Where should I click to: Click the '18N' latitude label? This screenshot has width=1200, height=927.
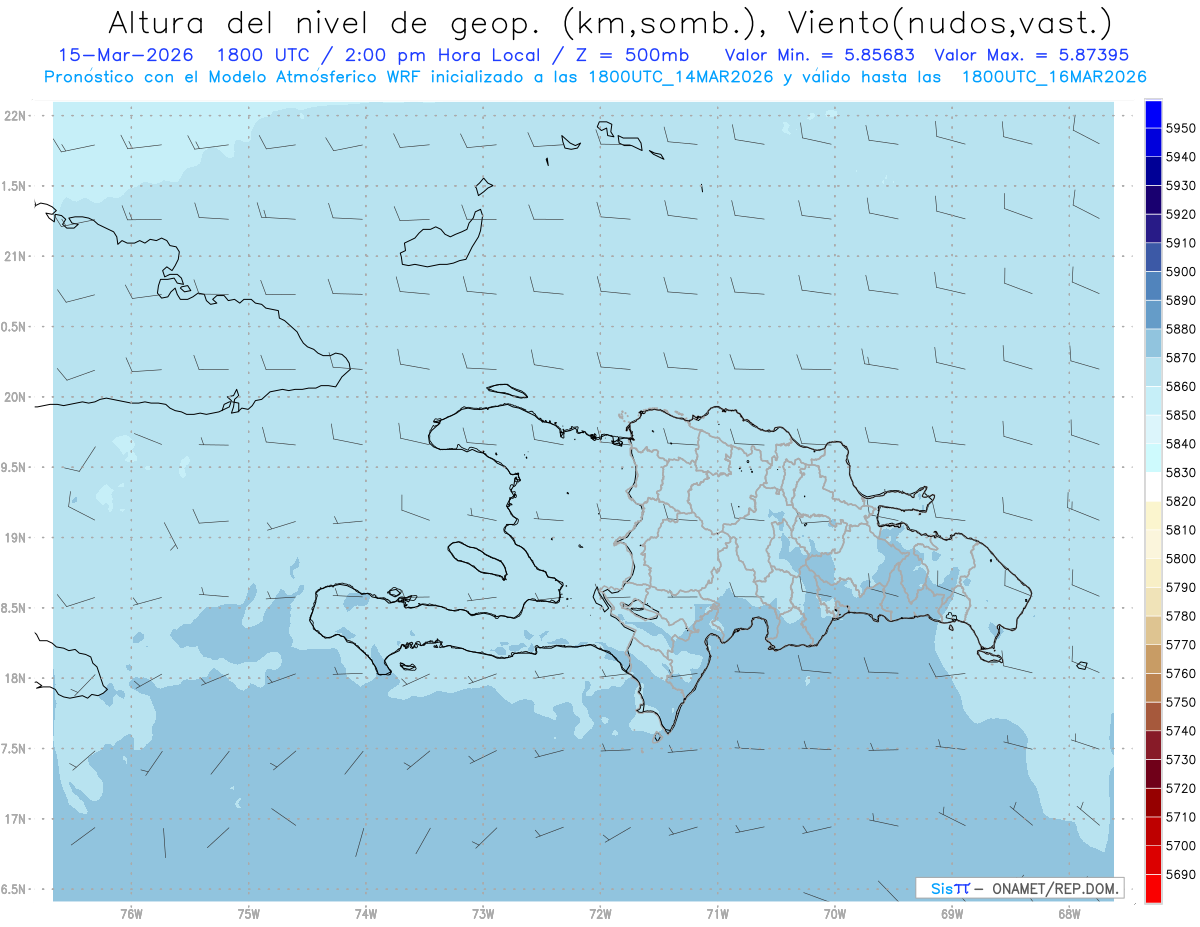[15, 678]
